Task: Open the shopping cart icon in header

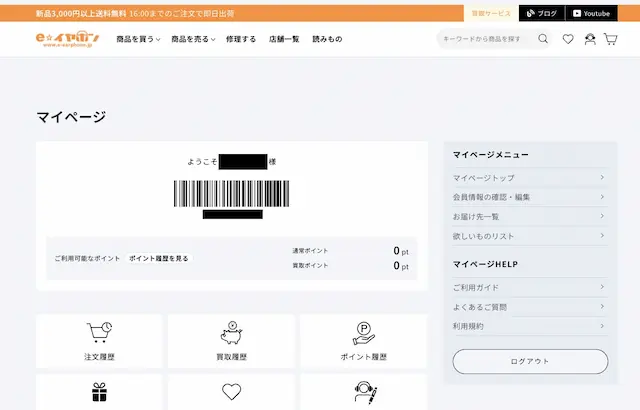Action: point(611,39)
